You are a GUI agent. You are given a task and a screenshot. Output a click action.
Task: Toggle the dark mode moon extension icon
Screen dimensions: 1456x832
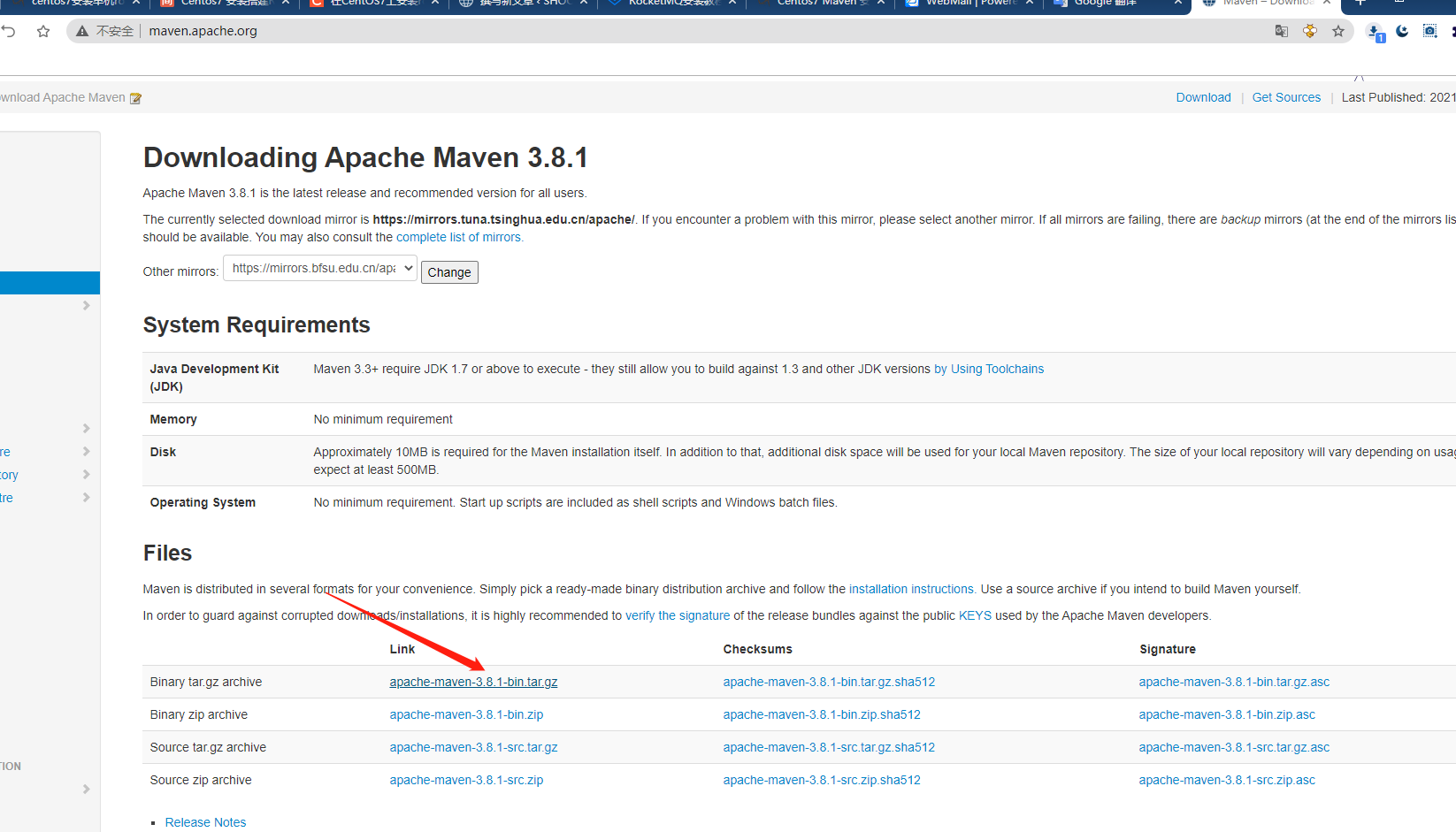[1402, 31]
